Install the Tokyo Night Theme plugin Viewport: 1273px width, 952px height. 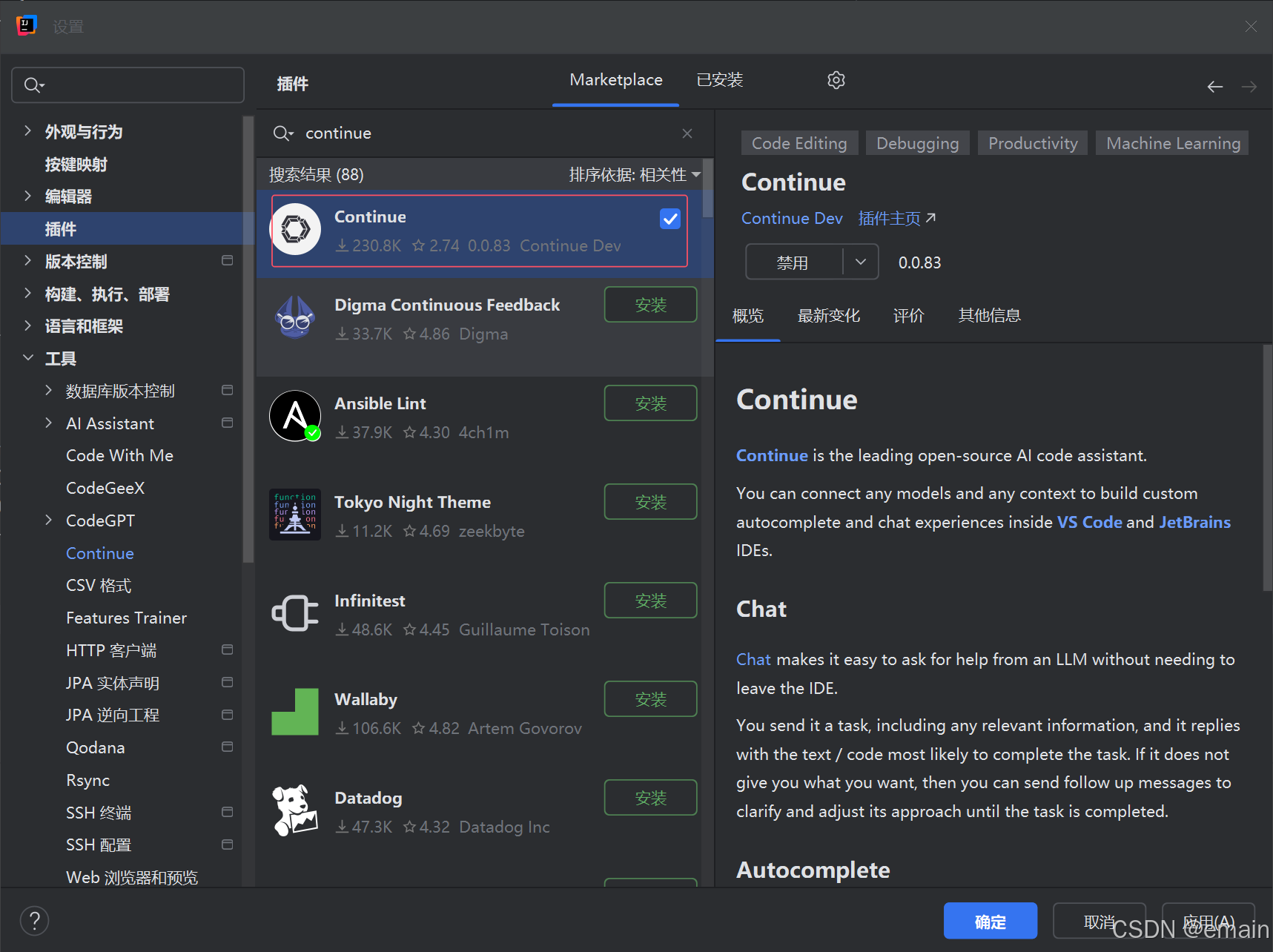pyautogui.click(x=650, y=502)
